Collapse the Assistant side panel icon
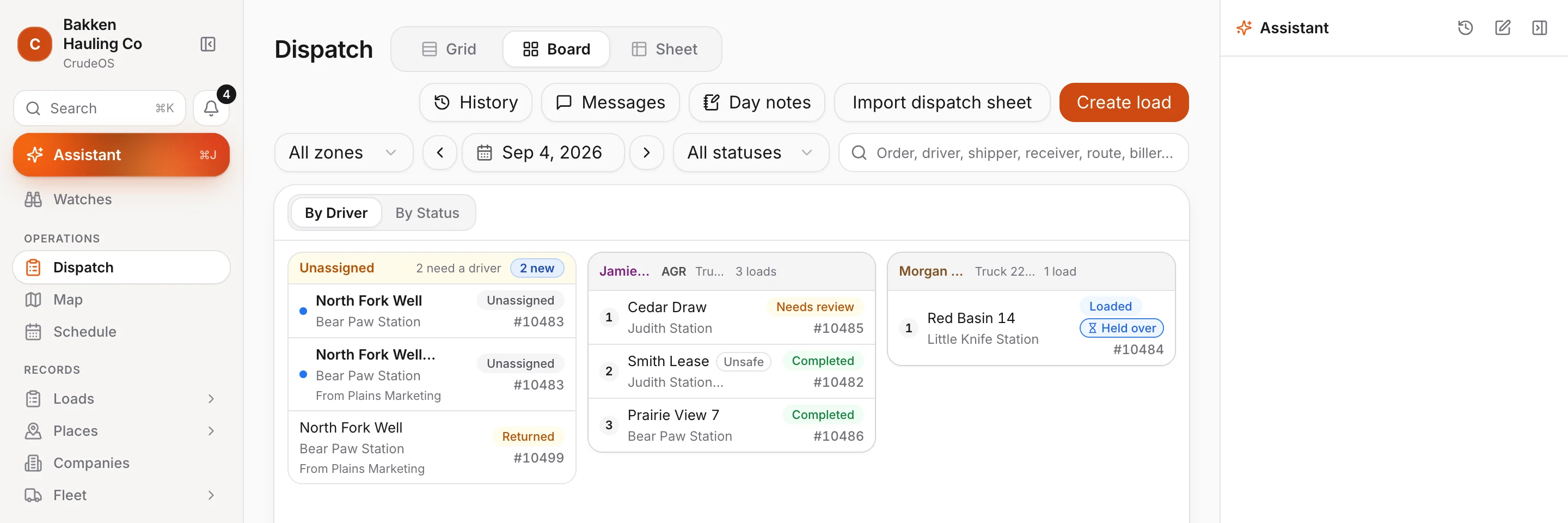This screenshot has width=1568, height=523. 1539,28
